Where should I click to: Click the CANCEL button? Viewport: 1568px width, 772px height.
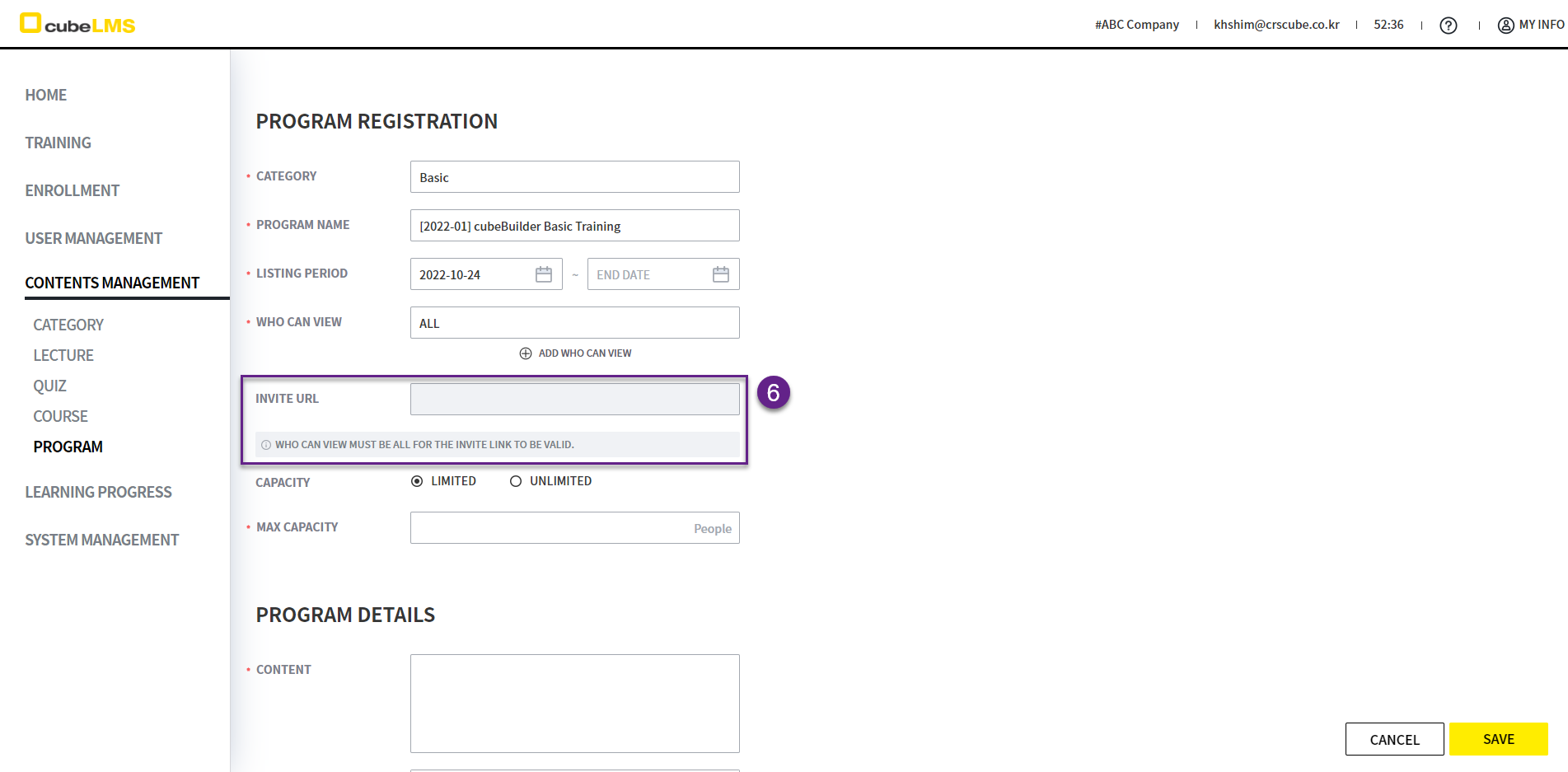point(1394,739)
